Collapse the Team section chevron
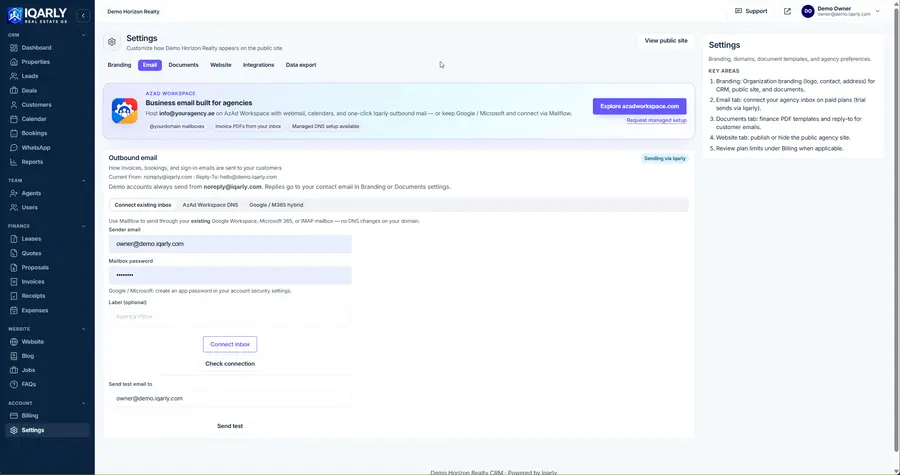 click(84, 181)
